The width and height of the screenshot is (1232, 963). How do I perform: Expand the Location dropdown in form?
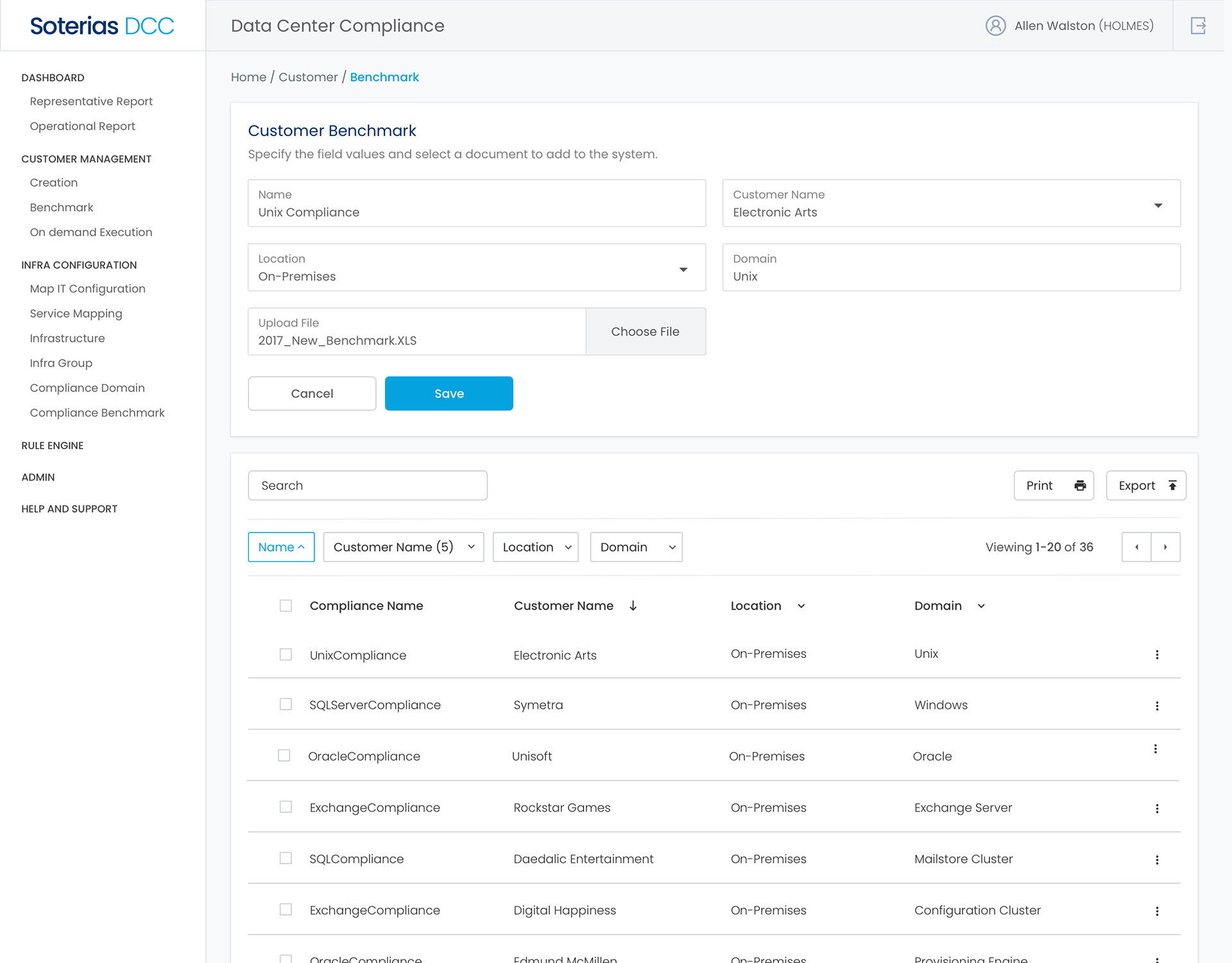point(683,269)
